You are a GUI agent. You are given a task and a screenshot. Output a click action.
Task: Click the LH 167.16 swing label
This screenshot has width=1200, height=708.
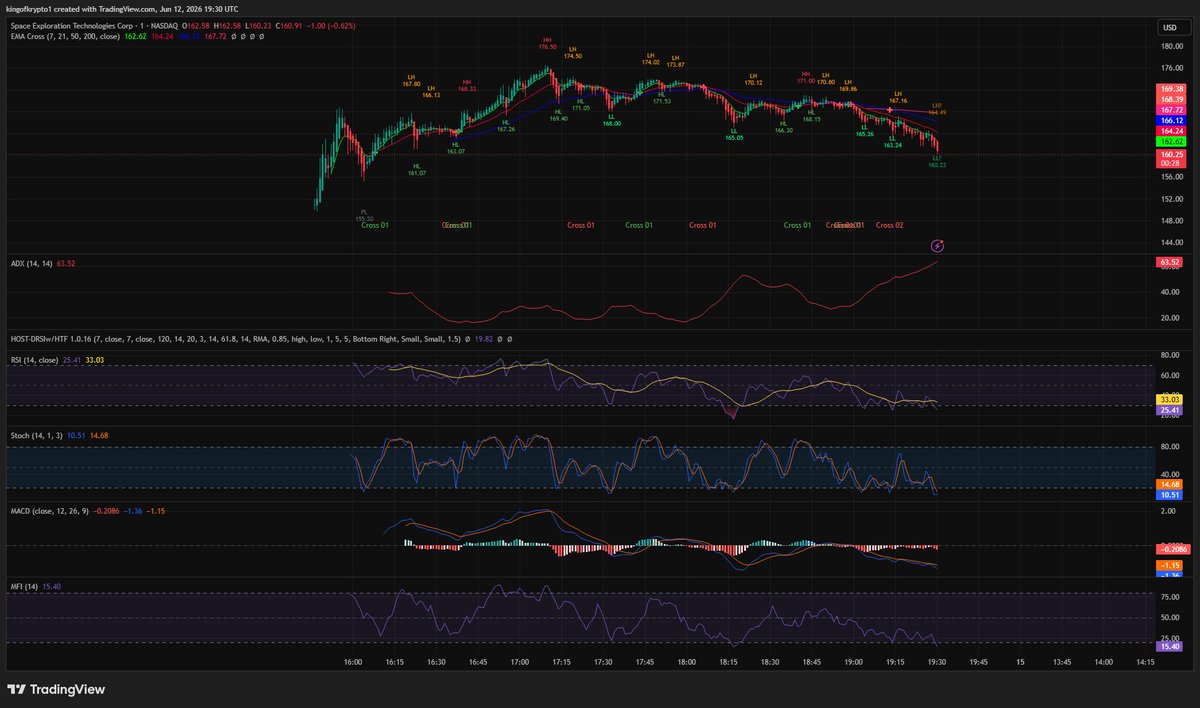coord(898,97)
